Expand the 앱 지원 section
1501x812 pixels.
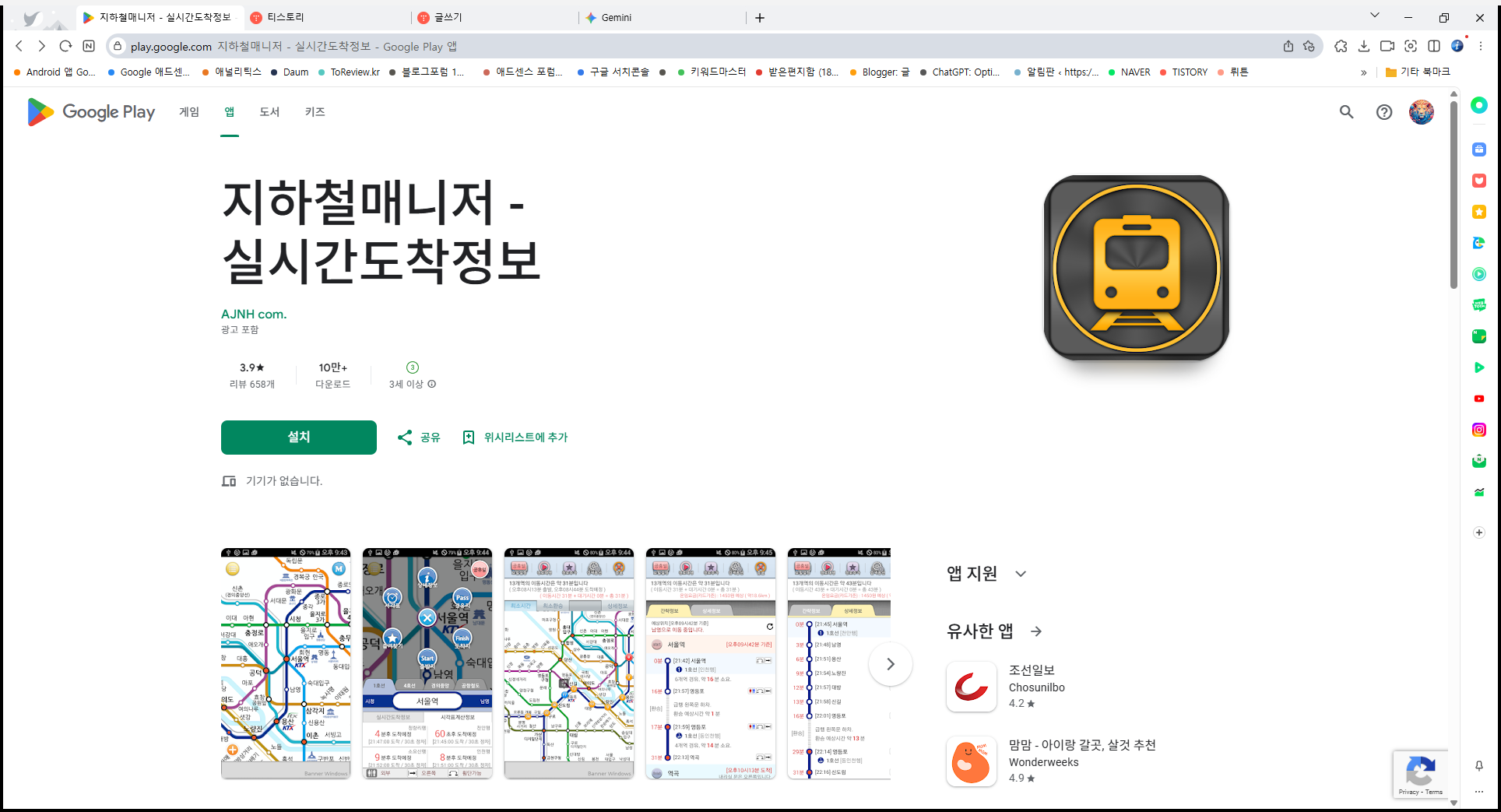pos(1021,573)
